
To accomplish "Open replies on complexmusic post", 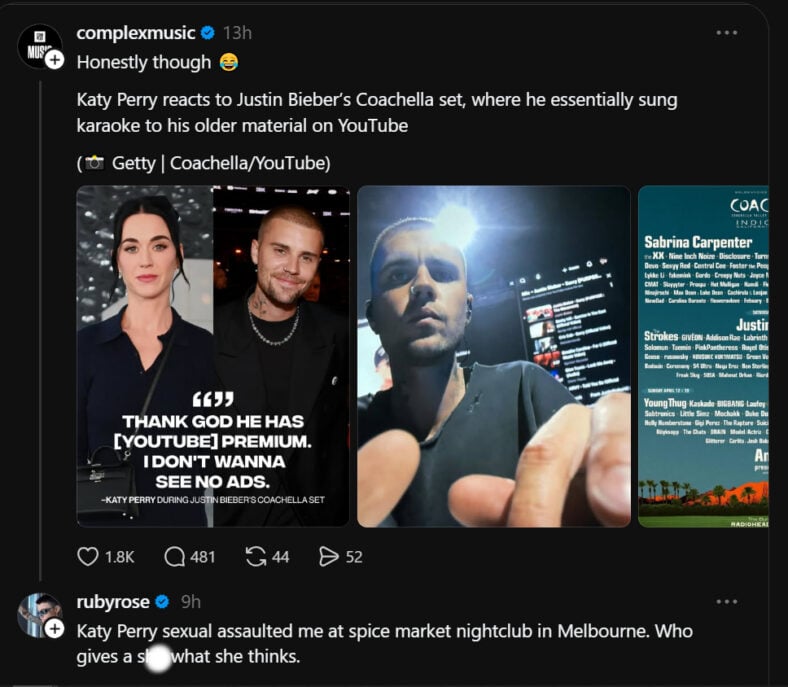I will pos(176,557).
